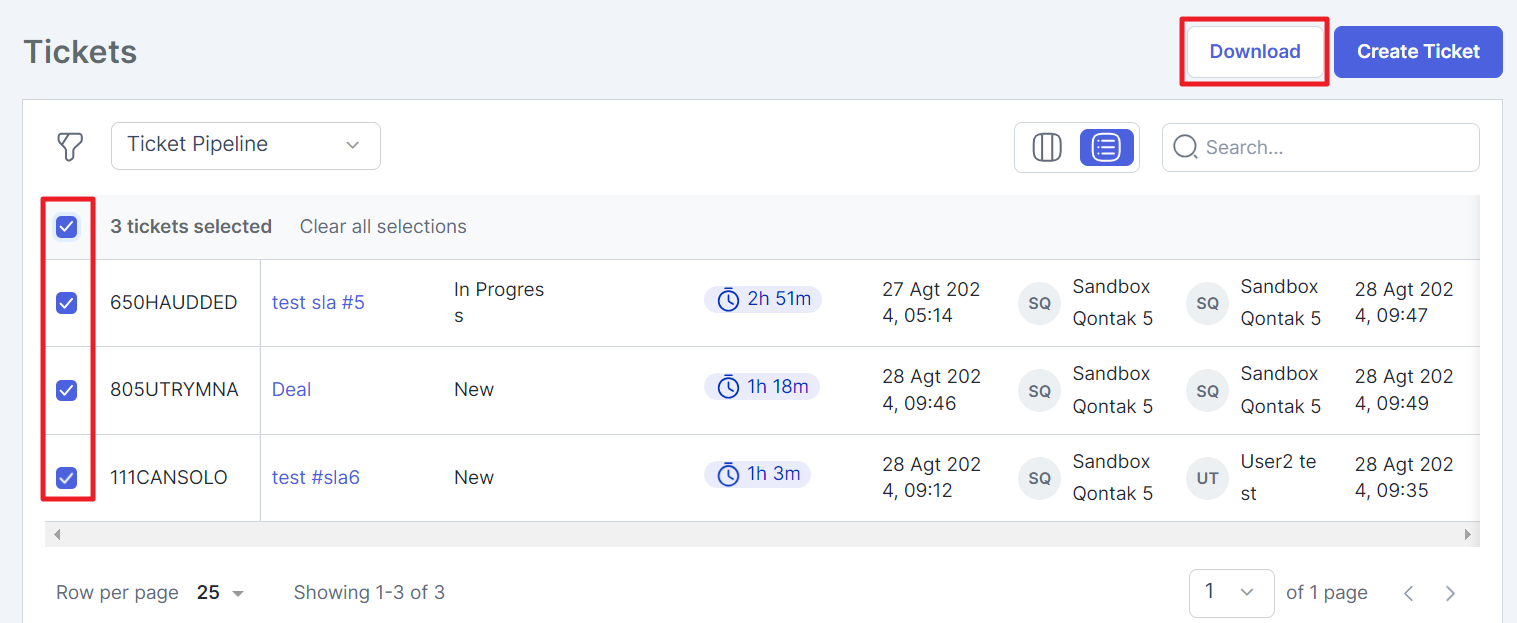Click the SLA timer icon showing 2h 51m
This screenshot has width=1517, height=623.
[729, 299]
